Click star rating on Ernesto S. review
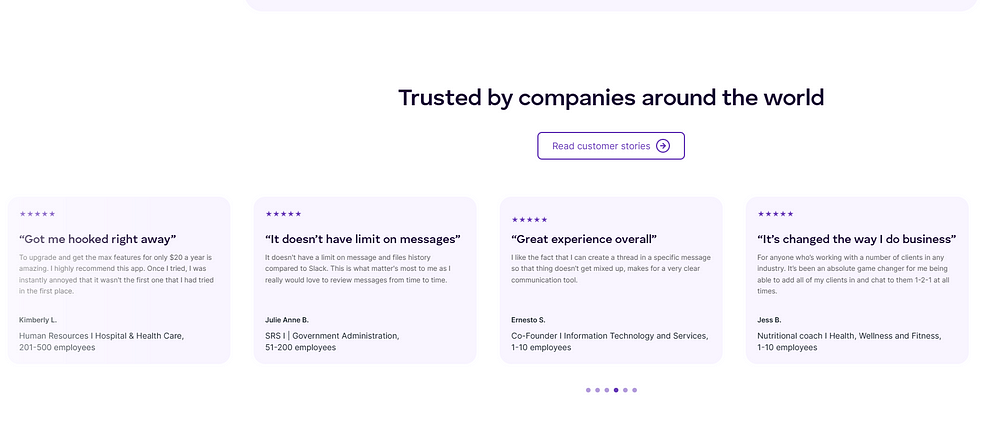Screen dimensions: 1000x423 [x=529, y=219]
